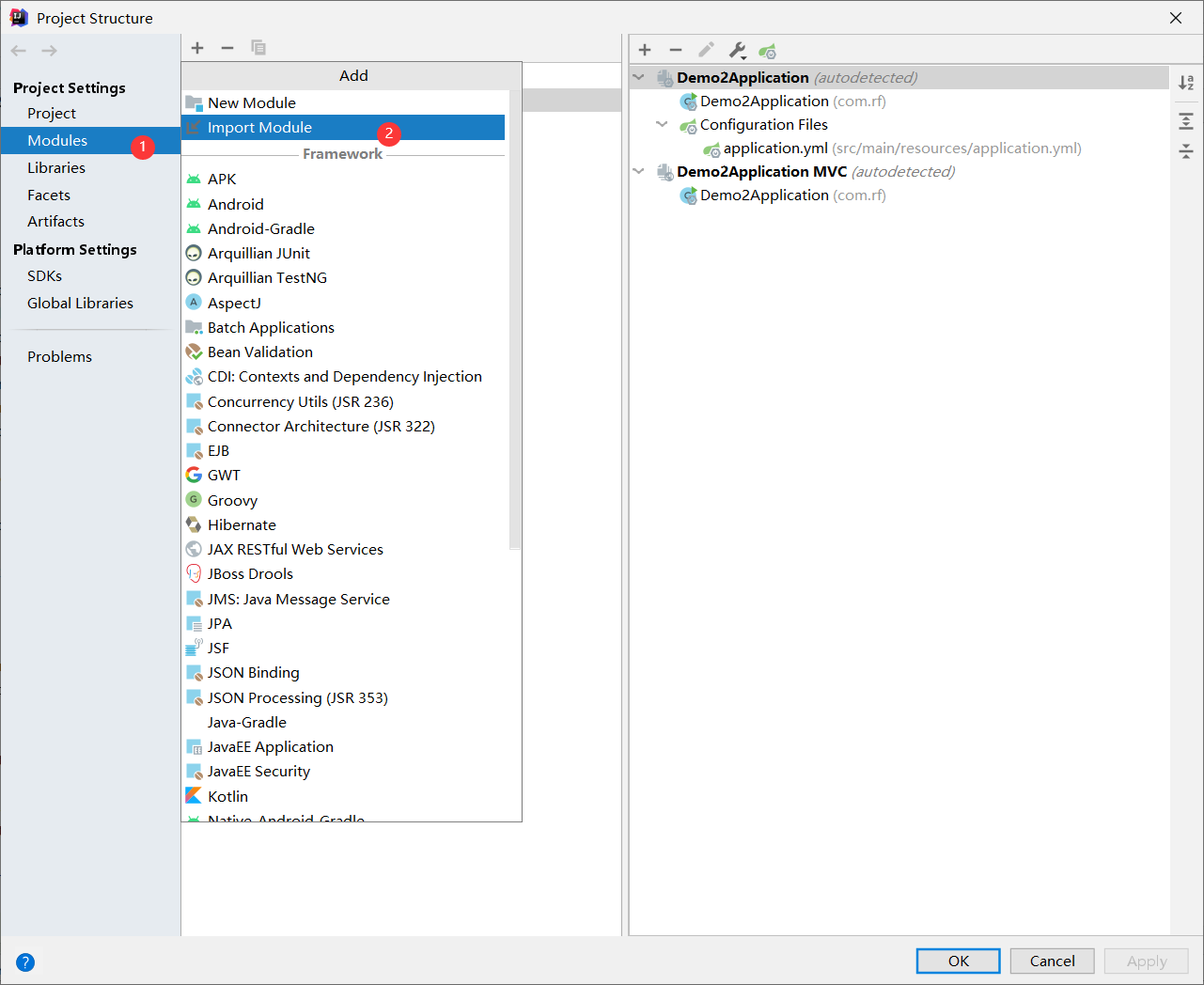1204x985 pixels.
Task: Click the Hibernate framework icon
Action: (x=194, y=524)
